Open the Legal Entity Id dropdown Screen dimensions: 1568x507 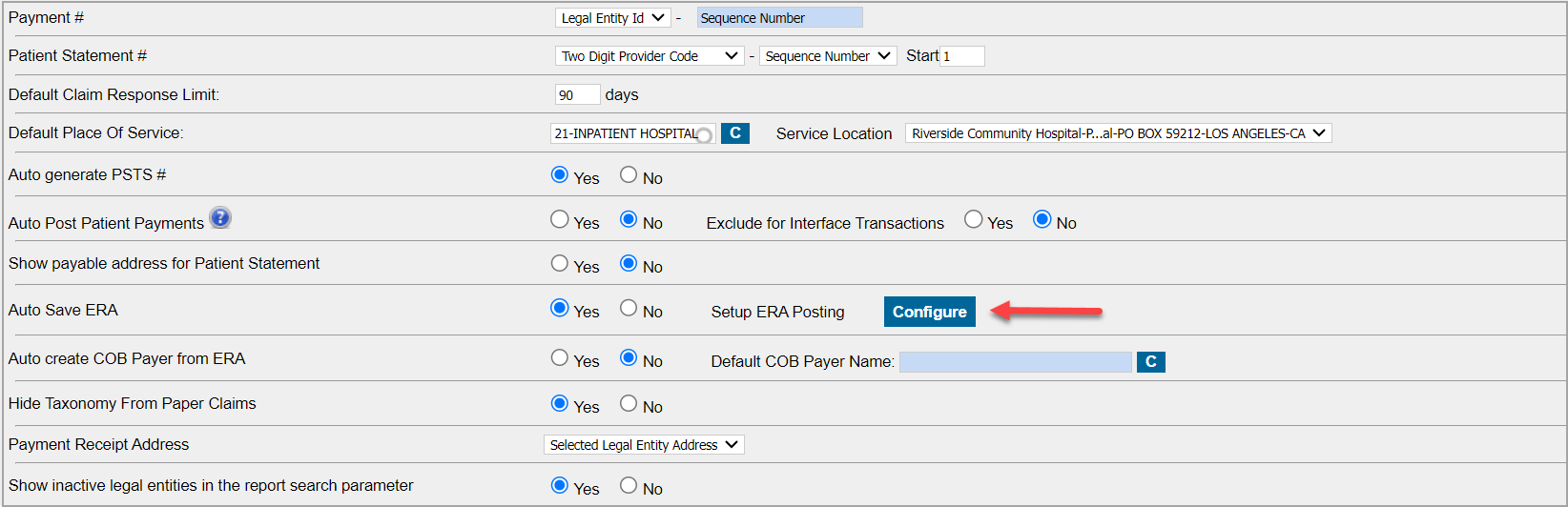pos(612,18)
